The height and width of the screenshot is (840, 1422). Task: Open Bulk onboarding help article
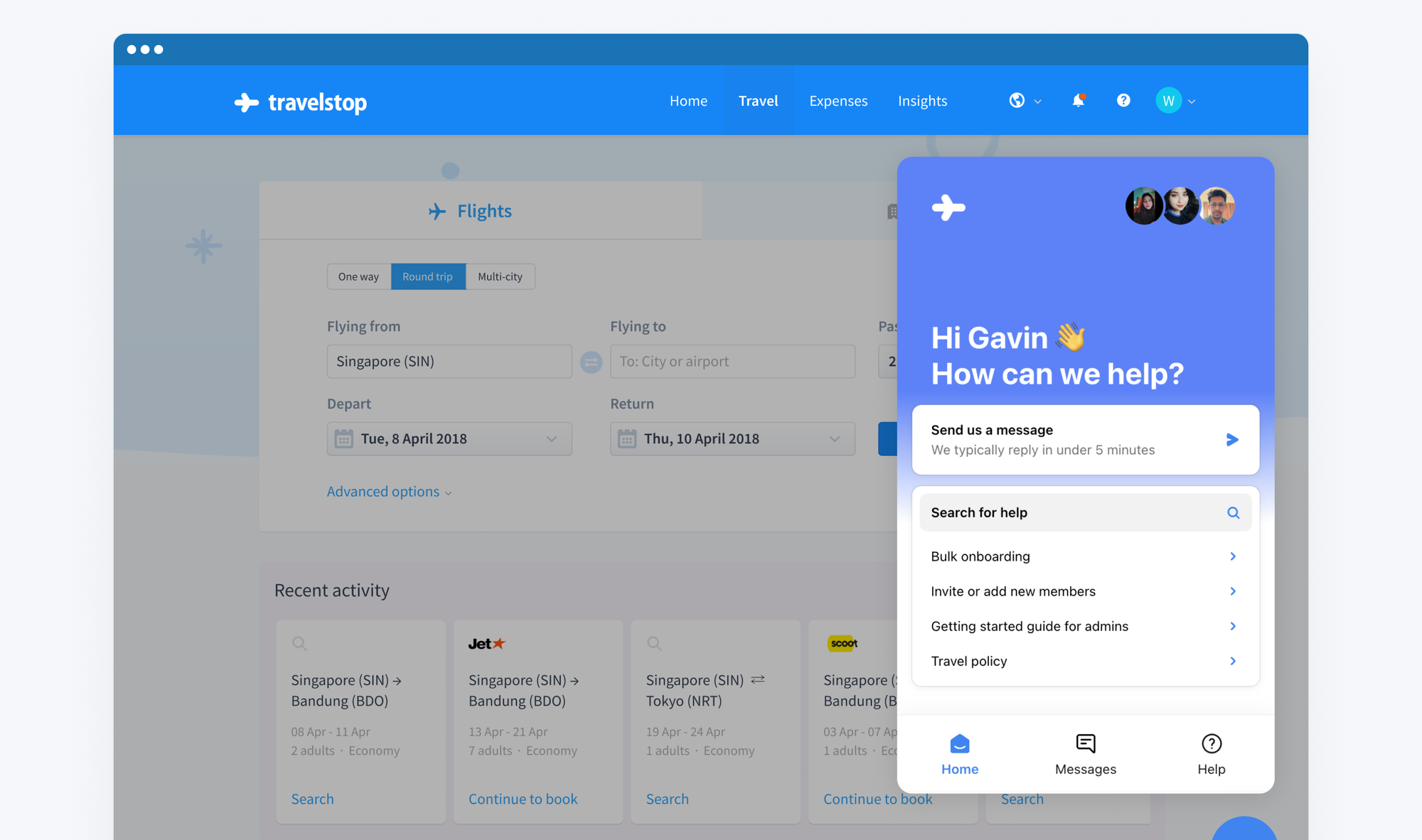click(1085, 556)
